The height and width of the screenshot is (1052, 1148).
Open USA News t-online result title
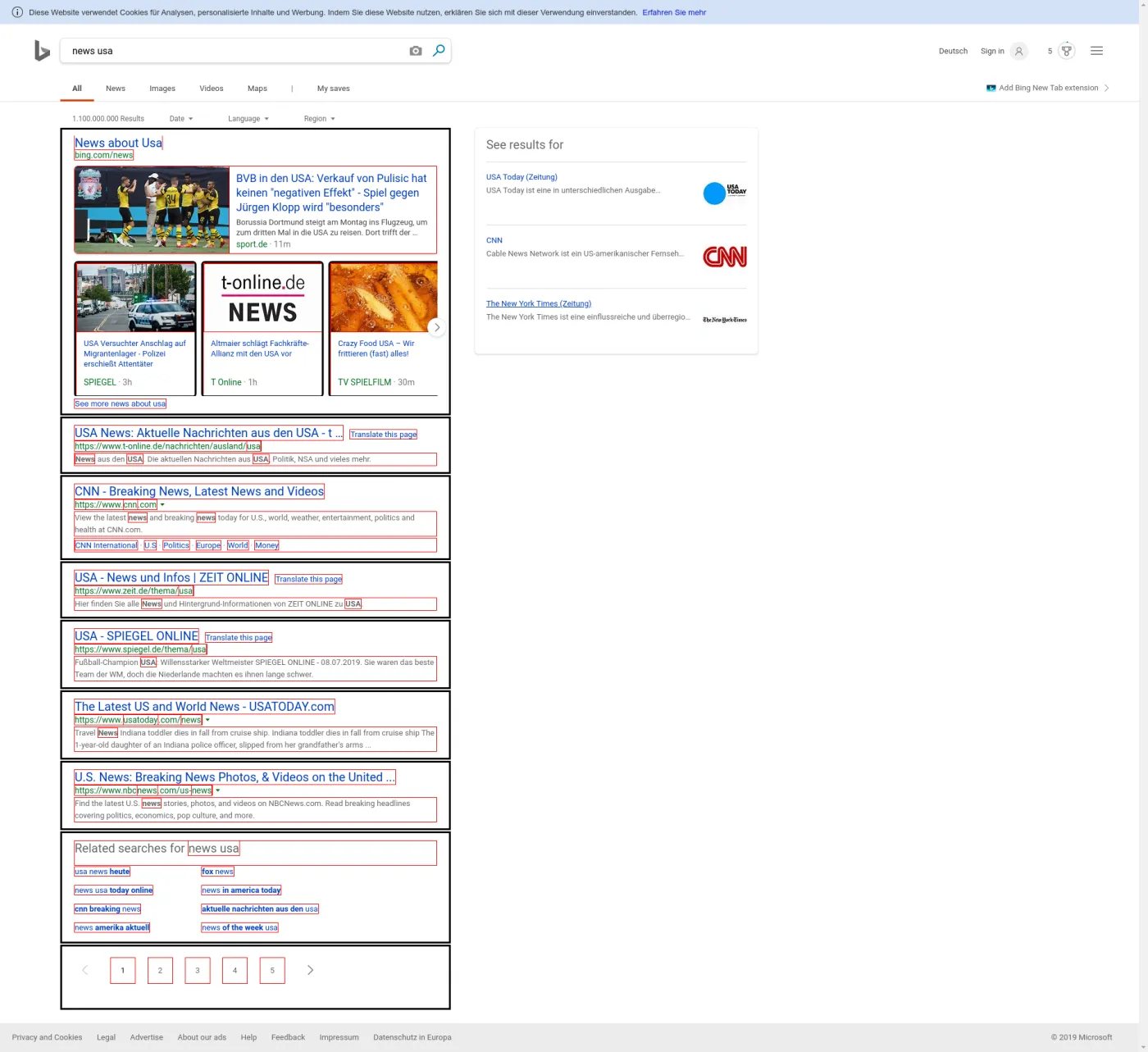[208, 433]
